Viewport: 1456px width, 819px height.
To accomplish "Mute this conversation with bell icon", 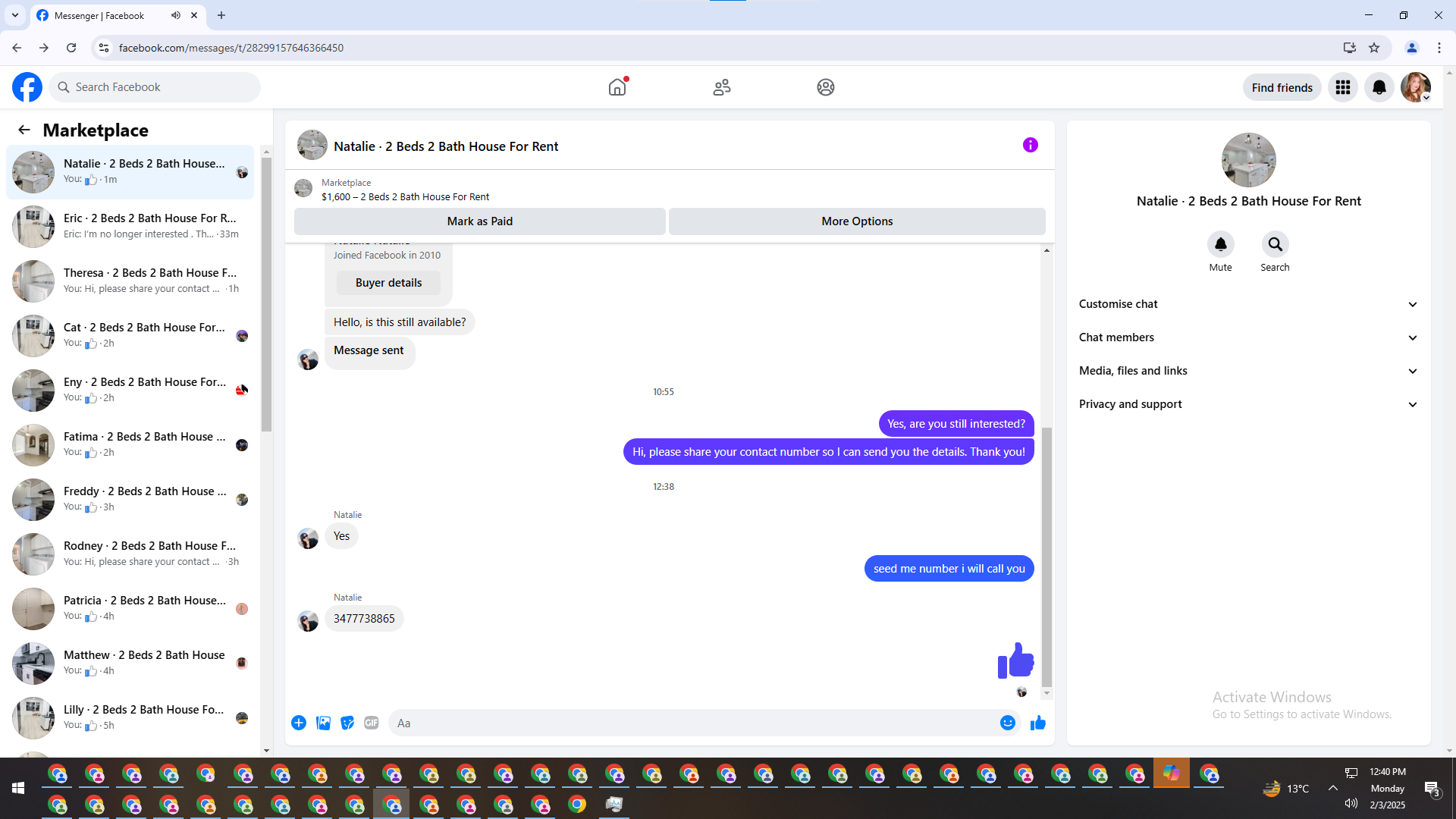I will (1221, 244).
